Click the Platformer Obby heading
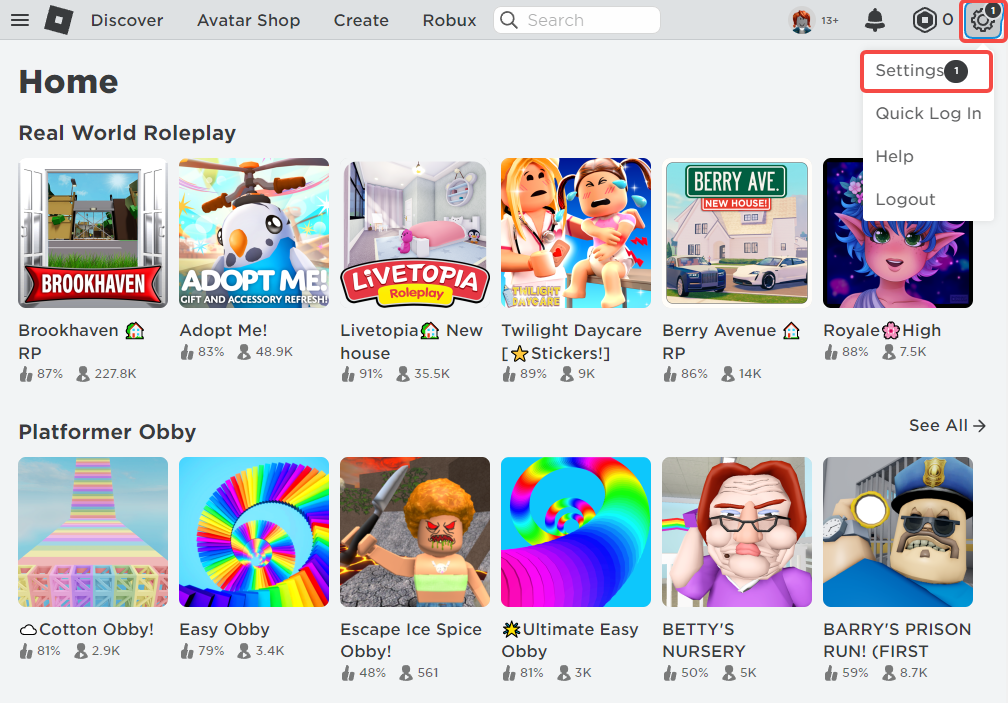Image resolution: width=1008 pixels, height=703 pixels. coord(107,432)
